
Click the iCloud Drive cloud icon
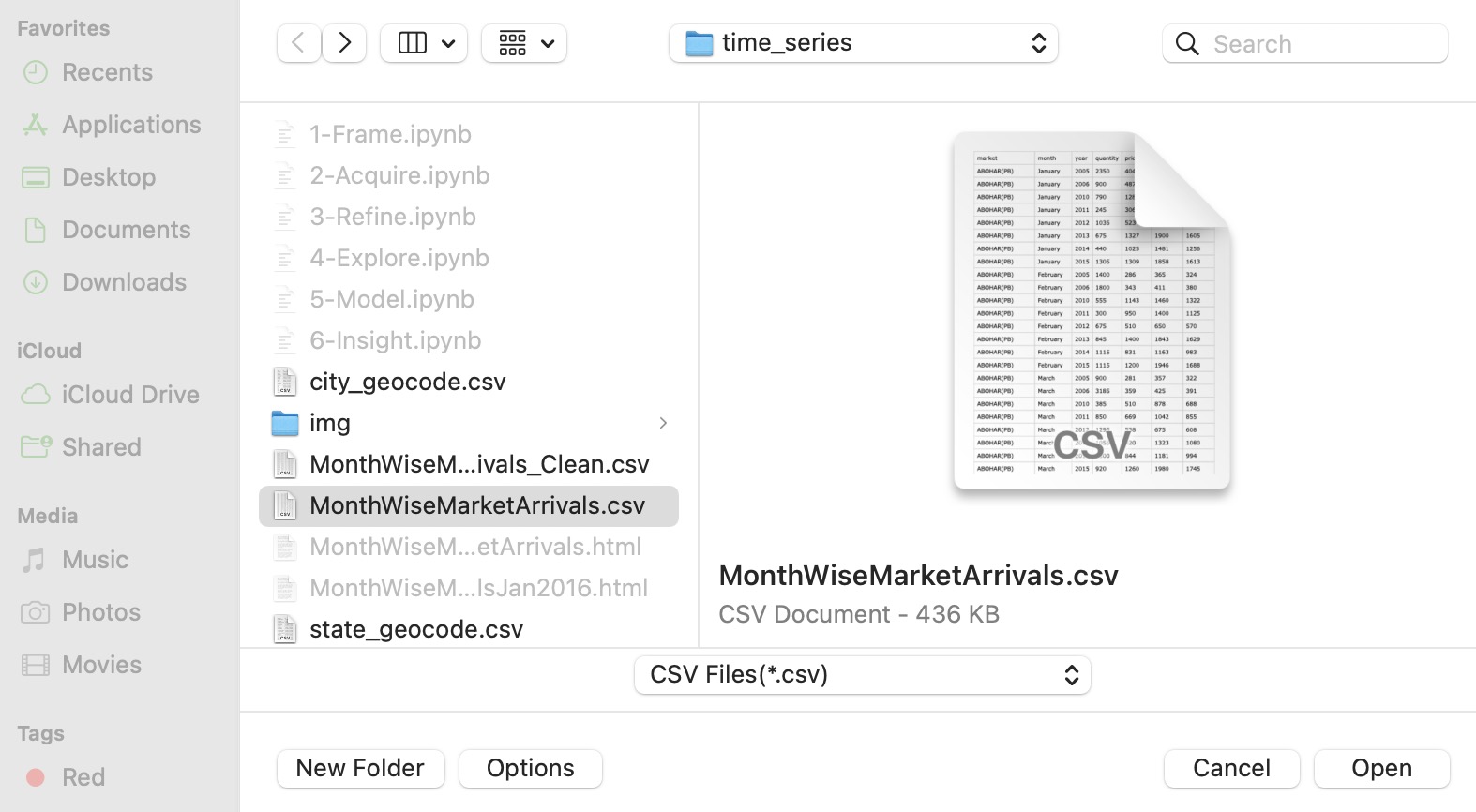click(36, 395)
